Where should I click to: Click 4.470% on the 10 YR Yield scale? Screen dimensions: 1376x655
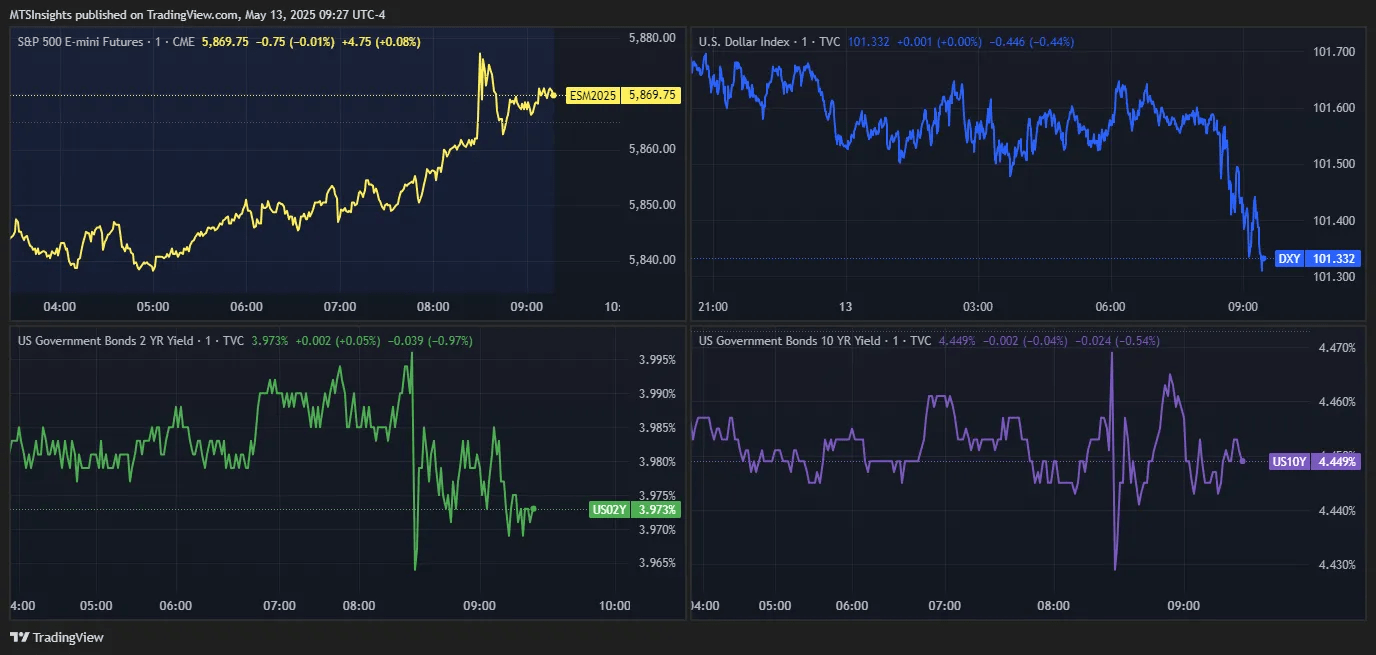click(x=1336, y=348)
